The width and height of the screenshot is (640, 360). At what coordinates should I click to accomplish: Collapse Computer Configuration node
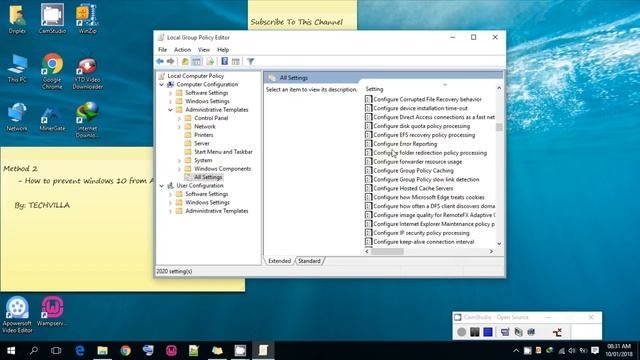(x=162, y=84)
